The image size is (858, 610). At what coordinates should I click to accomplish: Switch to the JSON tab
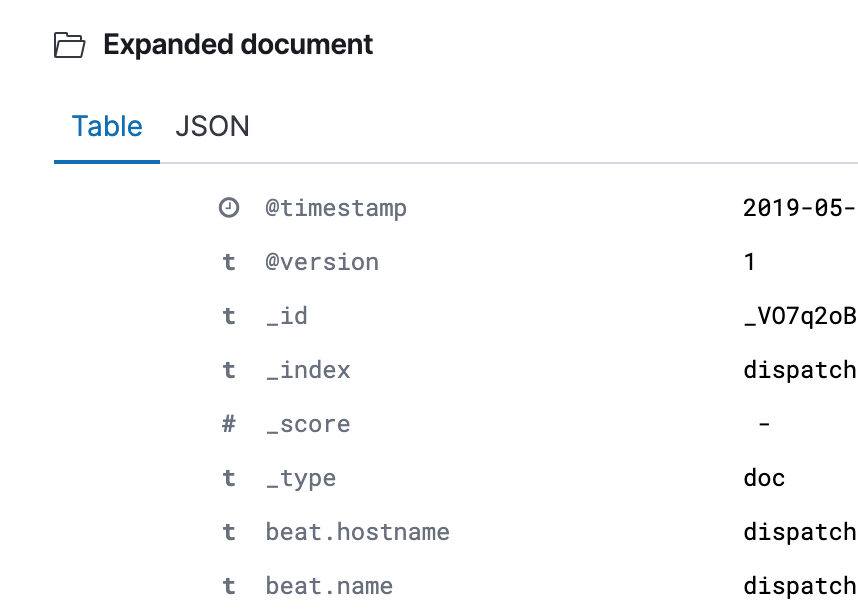[x=212, y=126]
